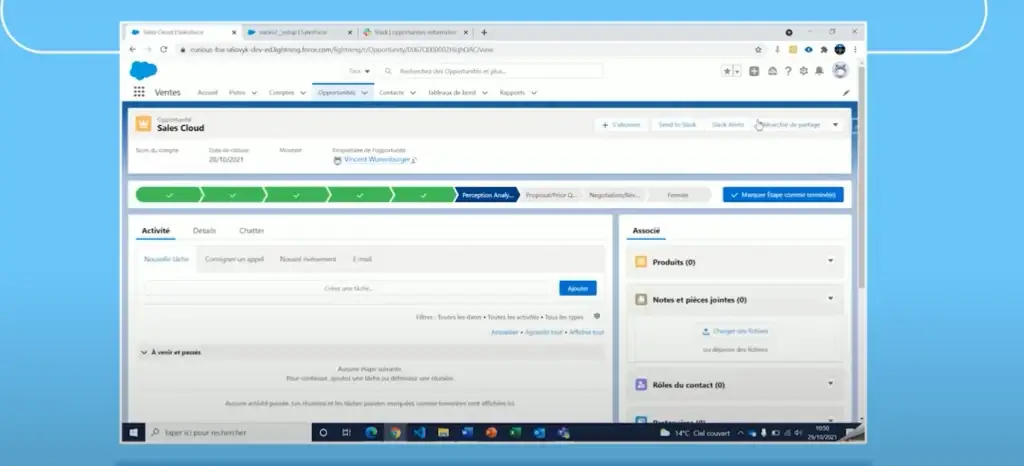
Task: Go to the Accueil navigation tab
Action: click(208, 93)
